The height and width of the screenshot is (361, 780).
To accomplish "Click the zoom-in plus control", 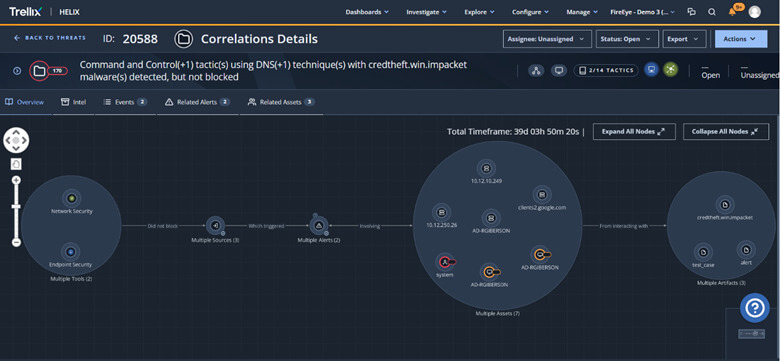I will 16,180.
